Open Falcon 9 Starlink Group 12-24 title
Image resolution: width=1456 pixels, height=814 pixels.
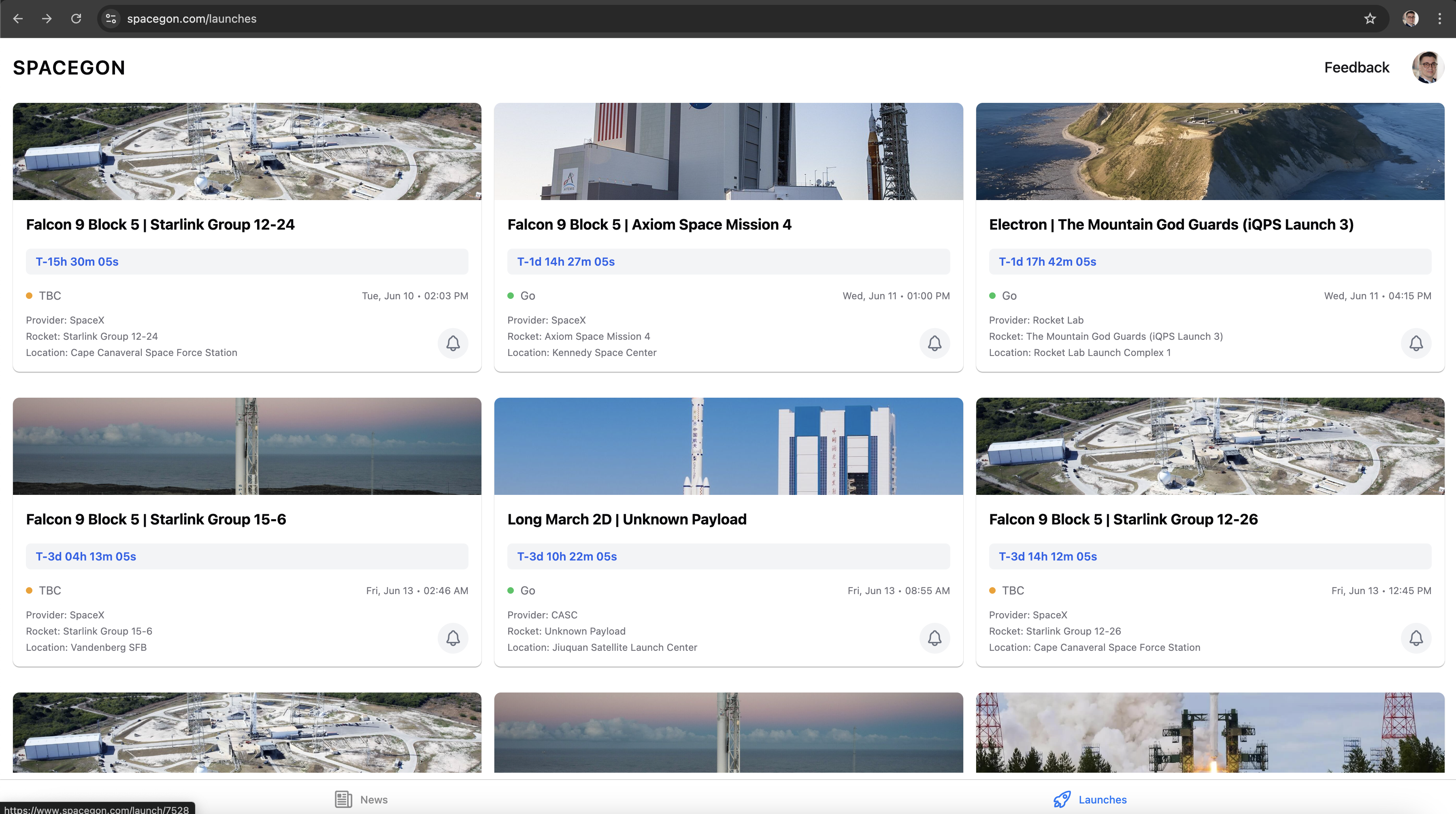[x=160, y=224]
